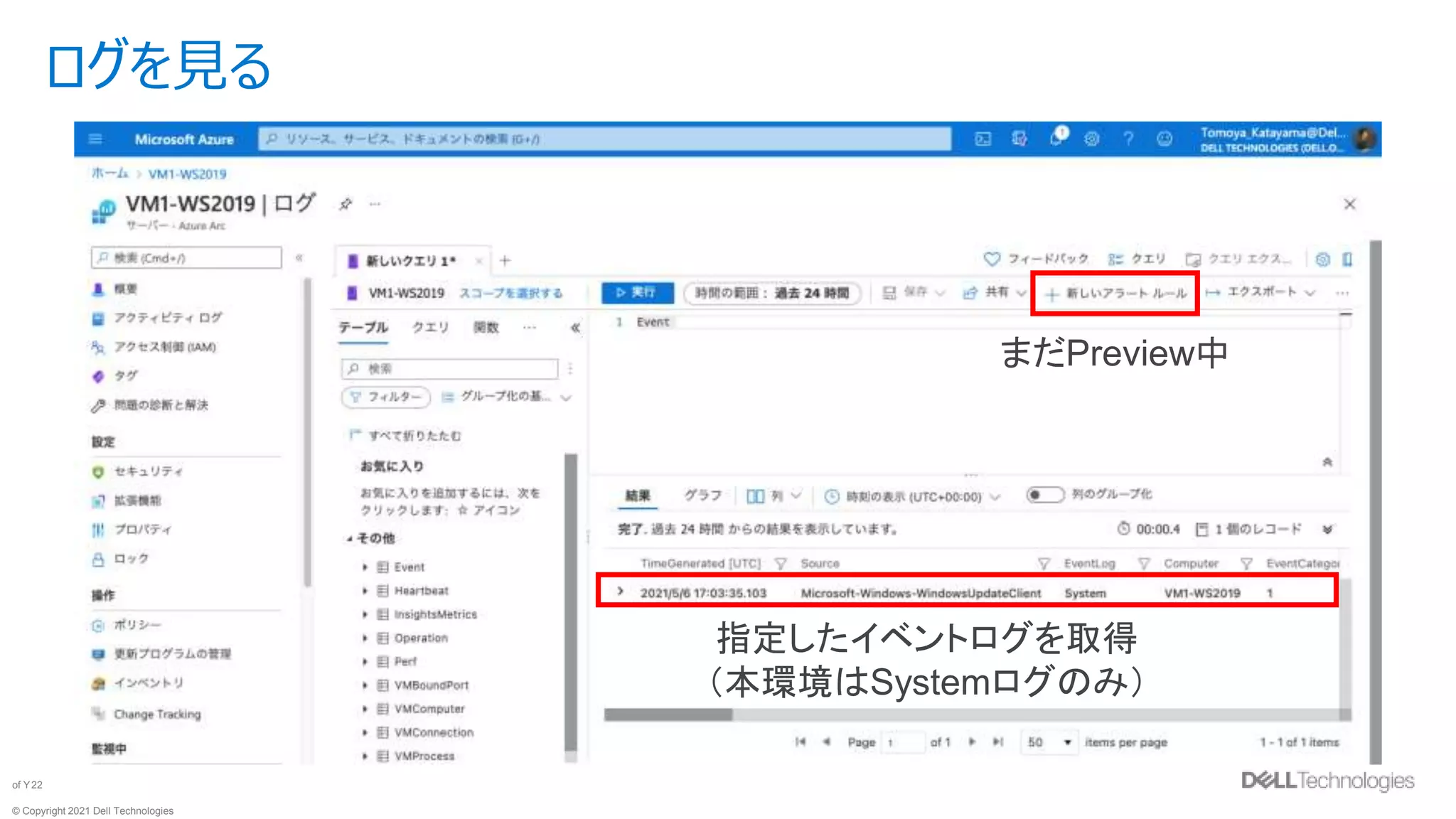The width and height of the screenshot is (1456, 819).
Task: Switch to the グラフ tab
Action: point(702,495)
